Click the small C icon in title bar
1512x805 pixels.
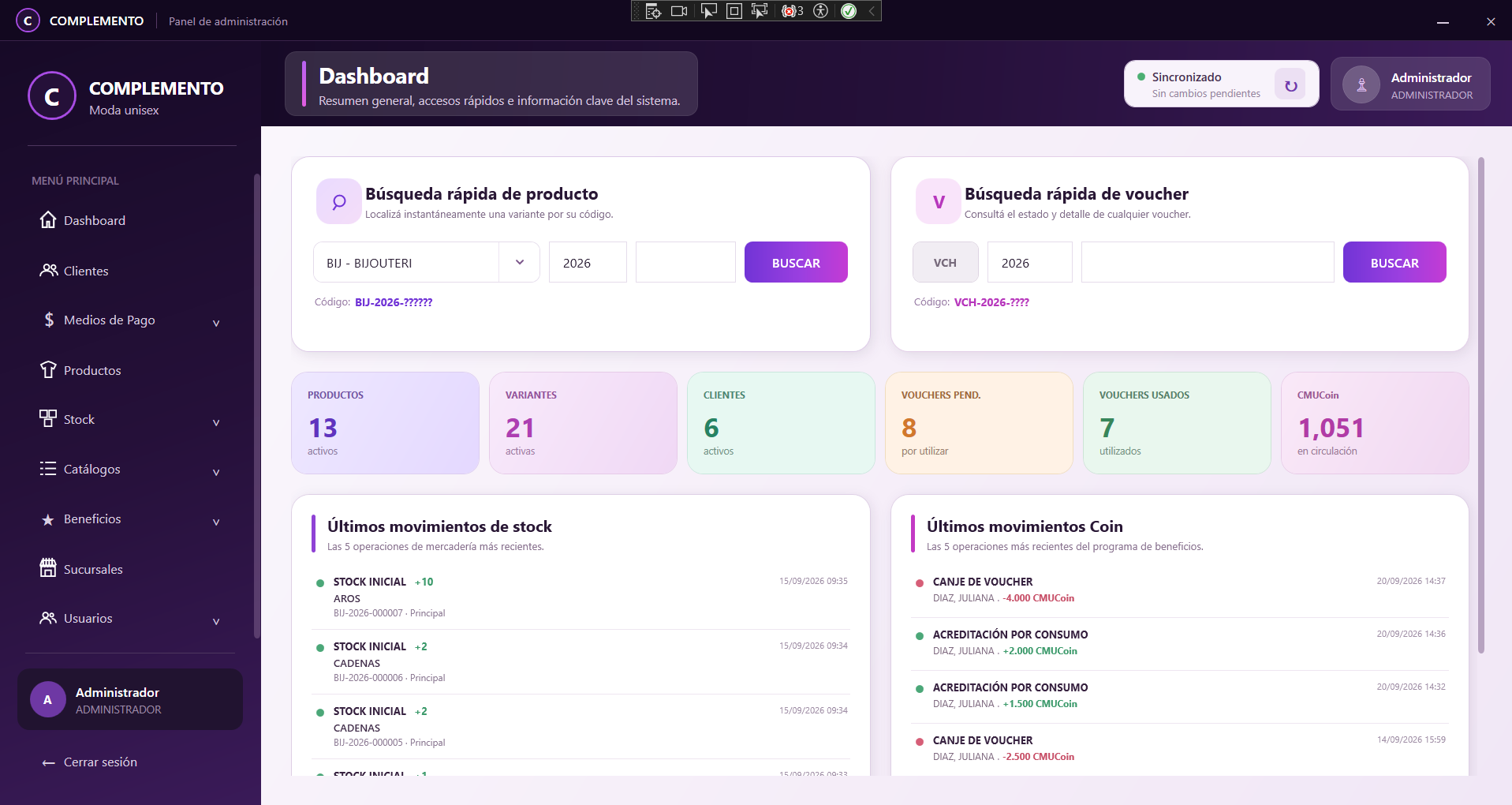tap(28, 21)
